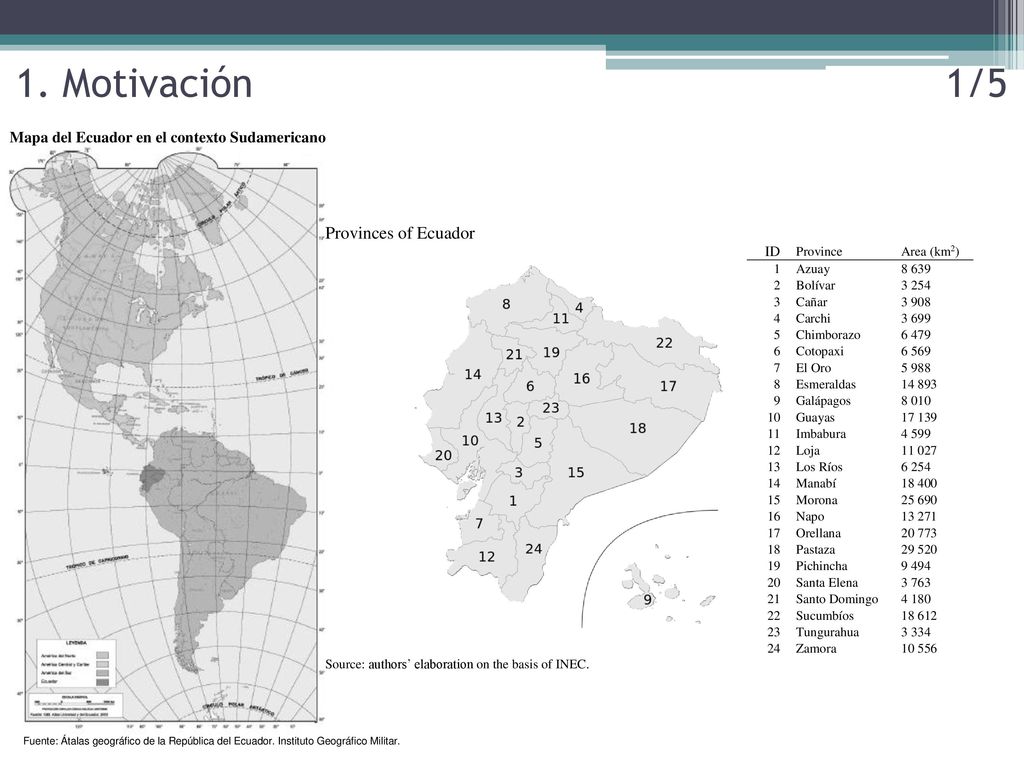The image size is (1024, 768).
Task: Click province label 19 on the Ecuador map
Action: click(551, 353)
